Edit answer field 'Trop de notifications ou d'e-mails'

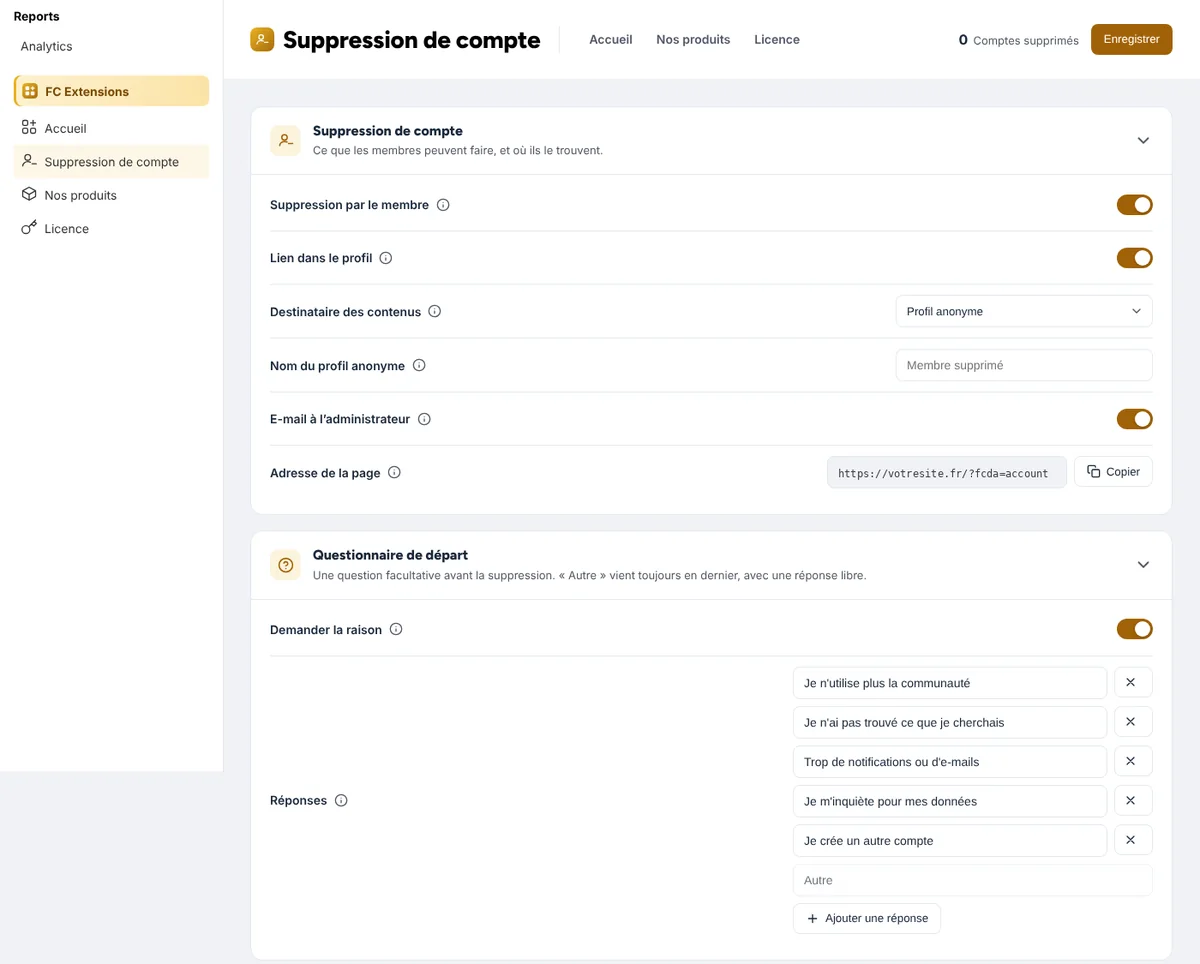[950, 761]
